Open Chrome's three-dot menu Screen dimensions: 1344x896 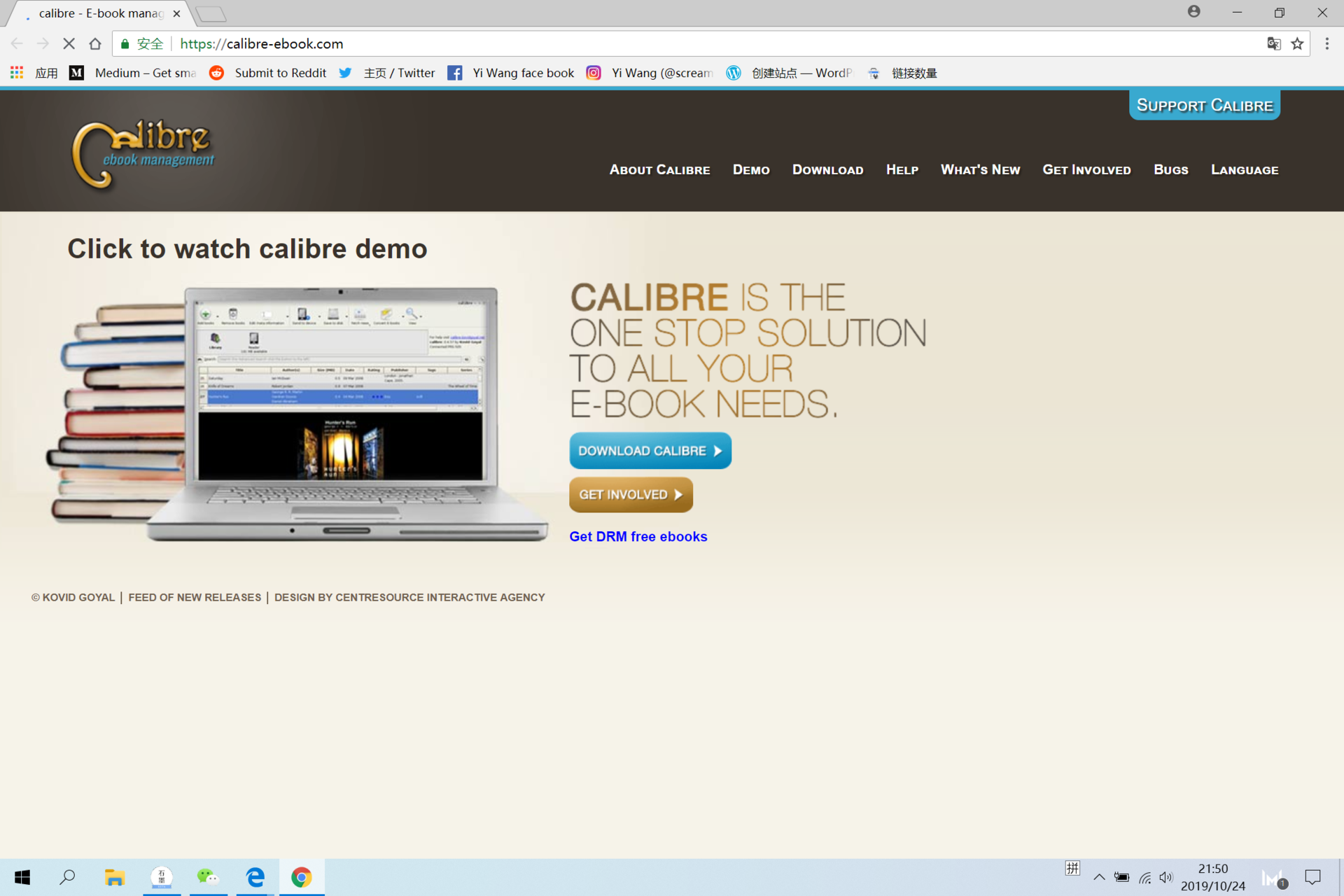[x=1326, y=43]
